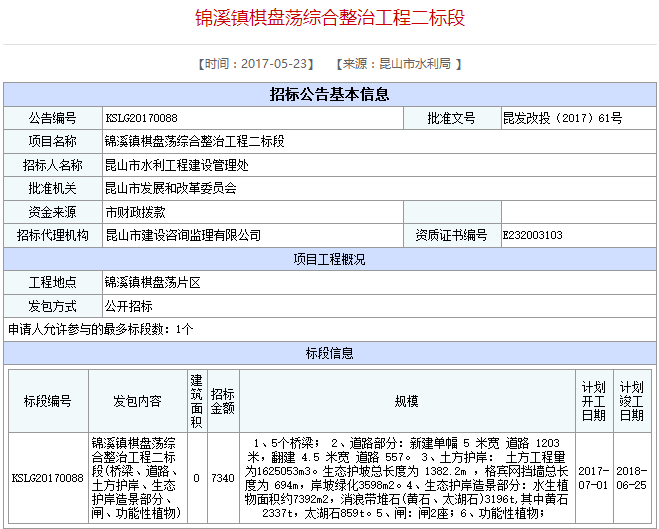Select the value 昆山市建设咨询监理有限公司

click(183, 235)
